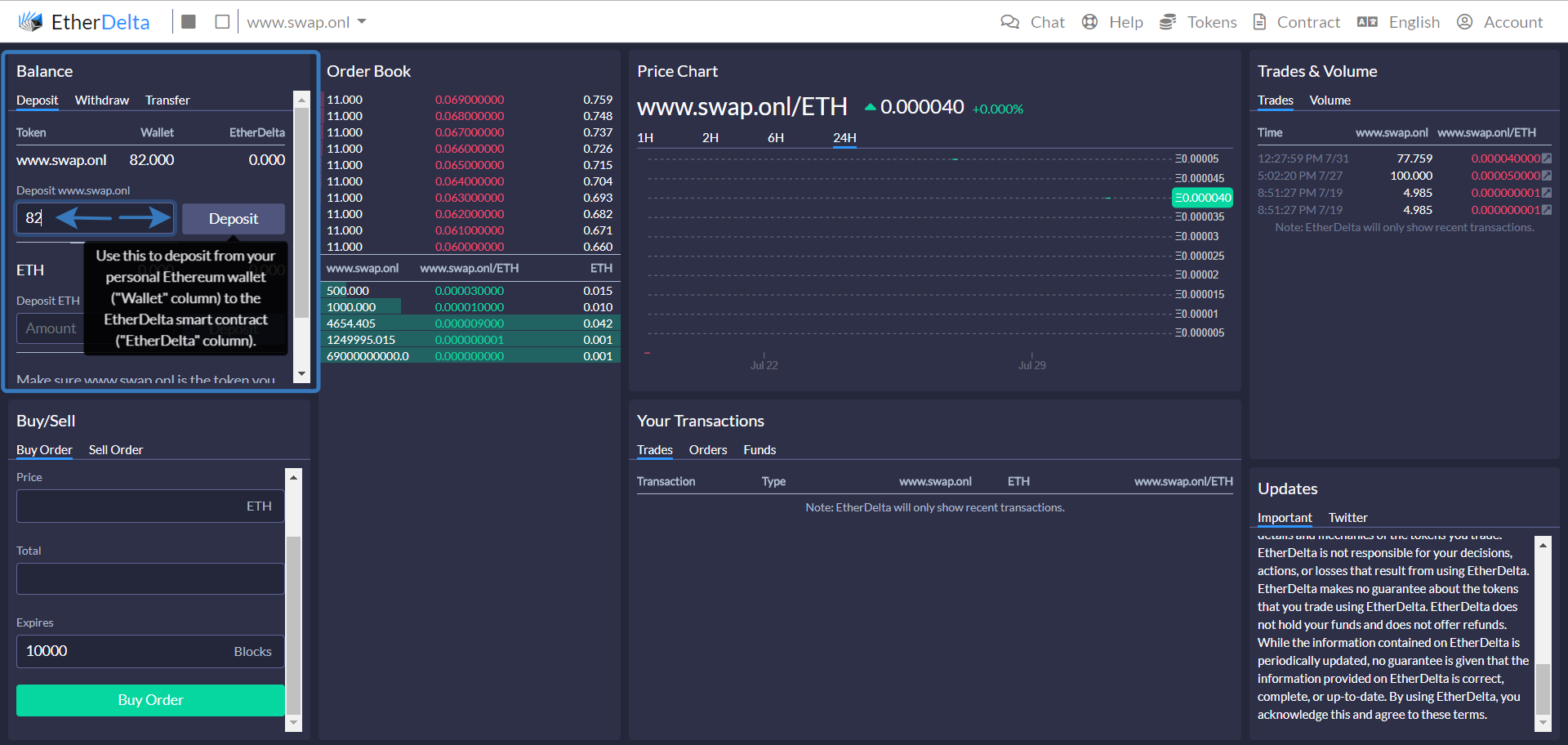Open the link icon for the 4.985 trade priced 0.000000001 listed first
Image resolution: width=1568 pixels, height=745 pixels.
click(x=1547, y=193)
